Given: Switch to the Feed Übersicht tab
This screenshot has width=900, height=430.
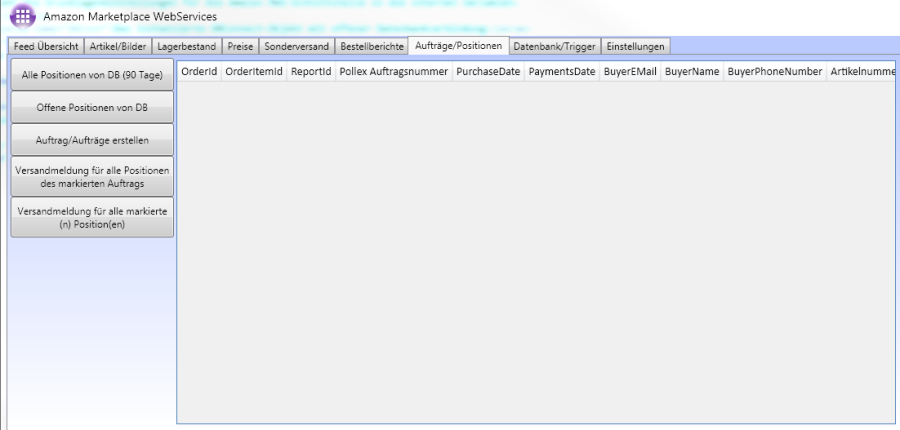Looking at the screenshot, I should [46, 47].
